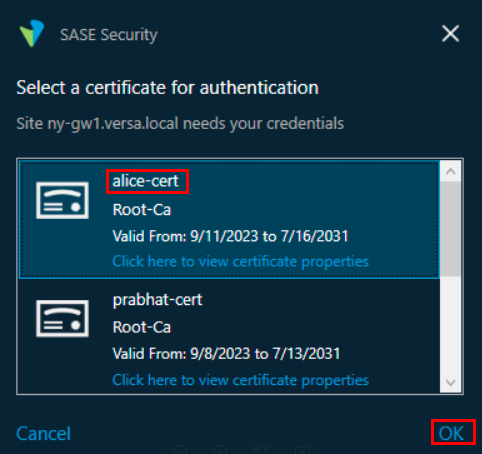Select the prabhat-cert certificate name
This screenshot has height=454, width=482.
coord(157,300)
